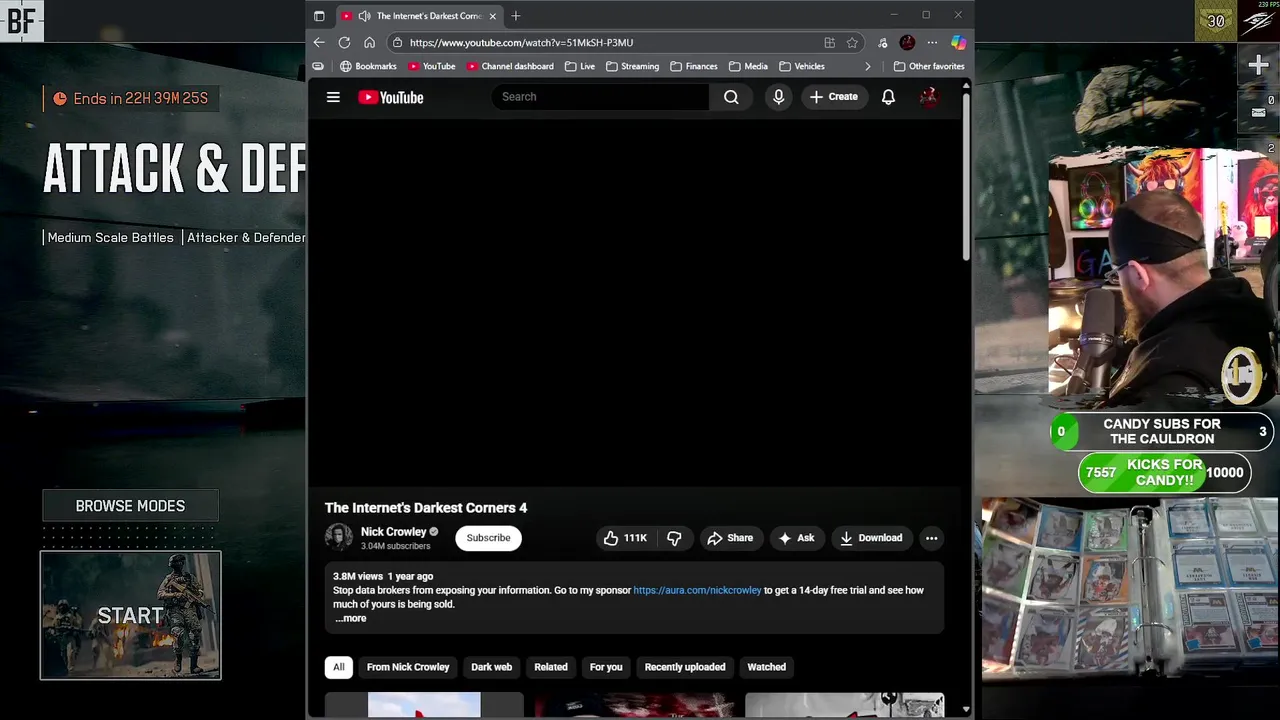Image resolution: width=1280 pixels, height=720 pixels.
Task: Open the Edge tab actions menu icon
Action: (319, 16)
